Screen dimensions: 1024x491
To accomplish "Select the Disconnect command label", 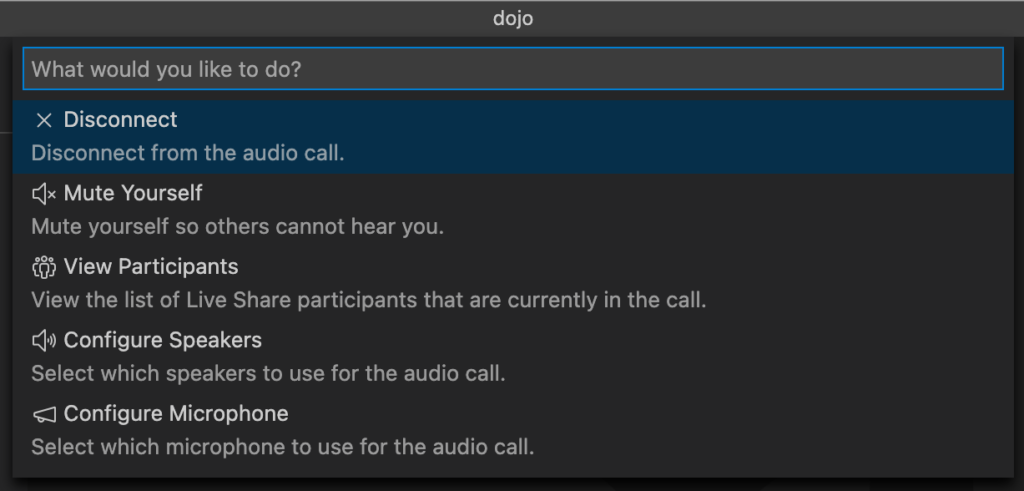I will (121, 119).
